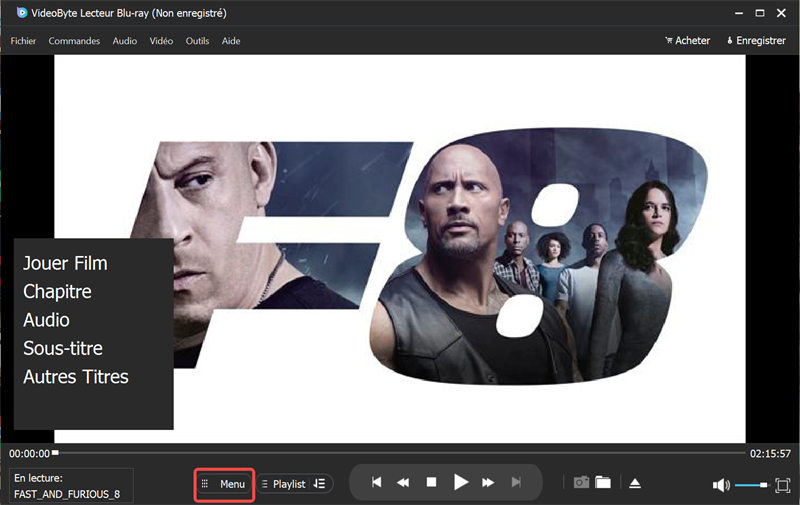Mute audio with the speaker icon
This screenshot has width=800, height=505.
pyautogui.click(x=721, y=485)
